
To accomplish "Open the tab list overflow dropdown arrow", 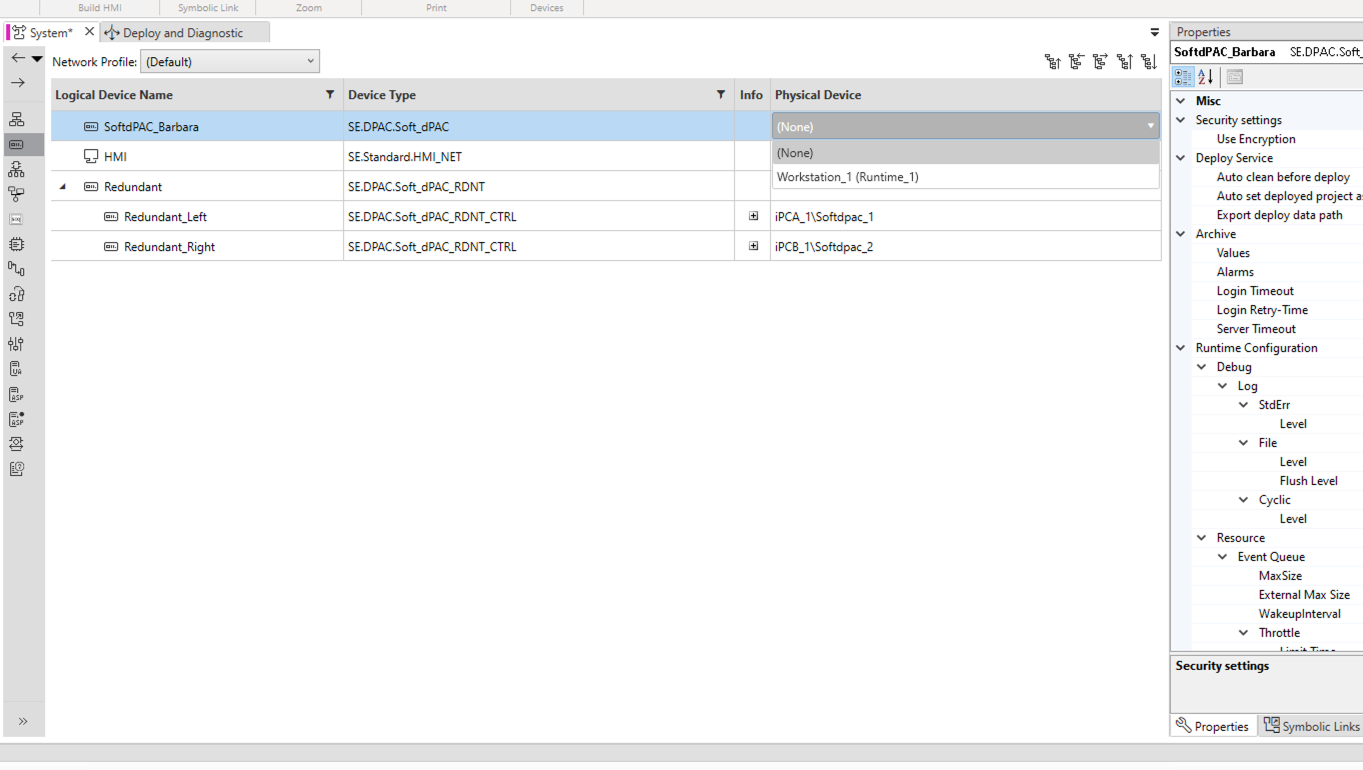I will 1154,32.
